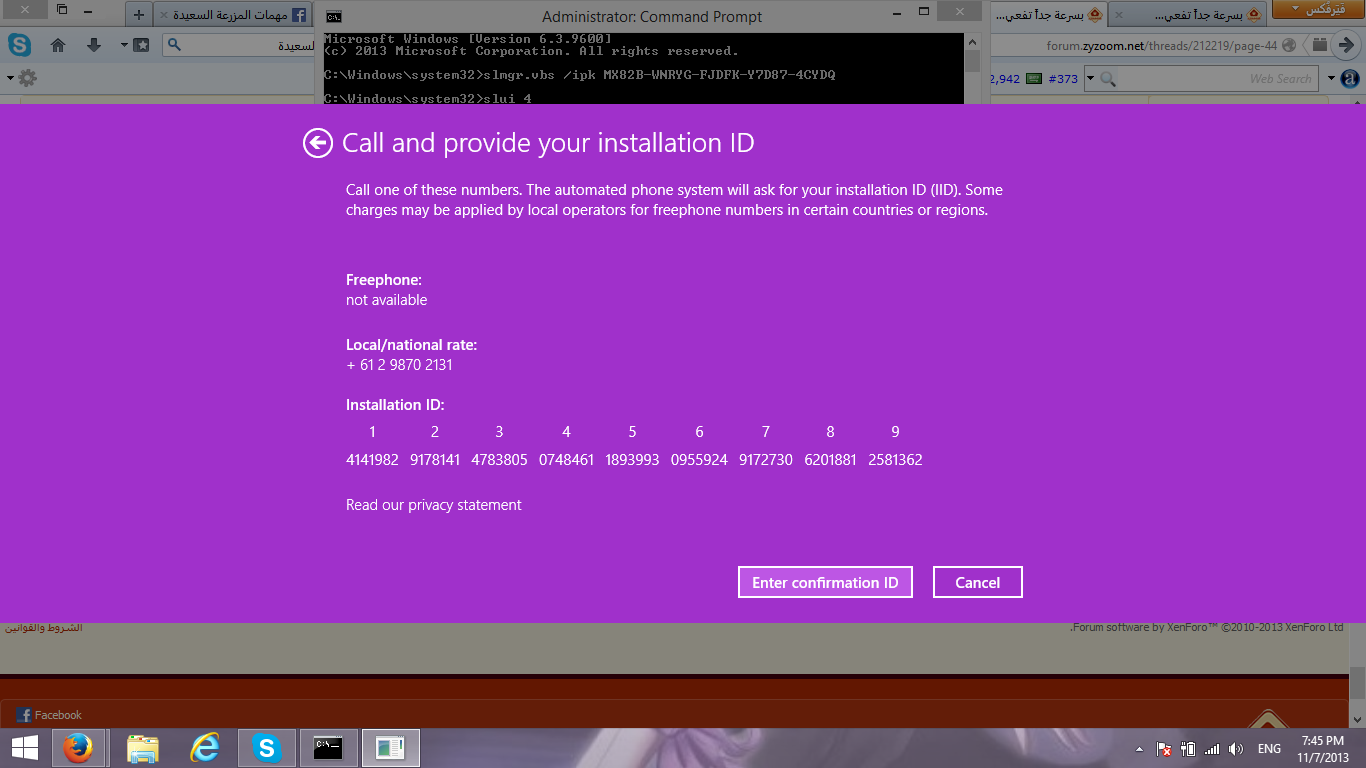Click the green online status icon beside #373
The width and height of the screenshot is (1366, 768).
coord(1034,79)
